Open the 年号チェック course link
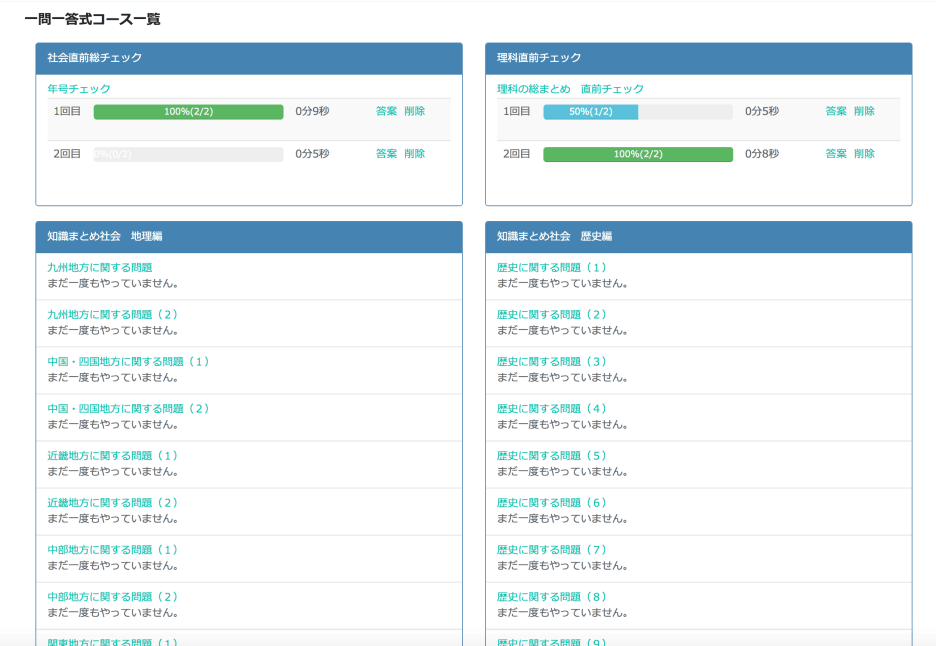The height and width of the screenshot is (646, 936). (79, 89)
